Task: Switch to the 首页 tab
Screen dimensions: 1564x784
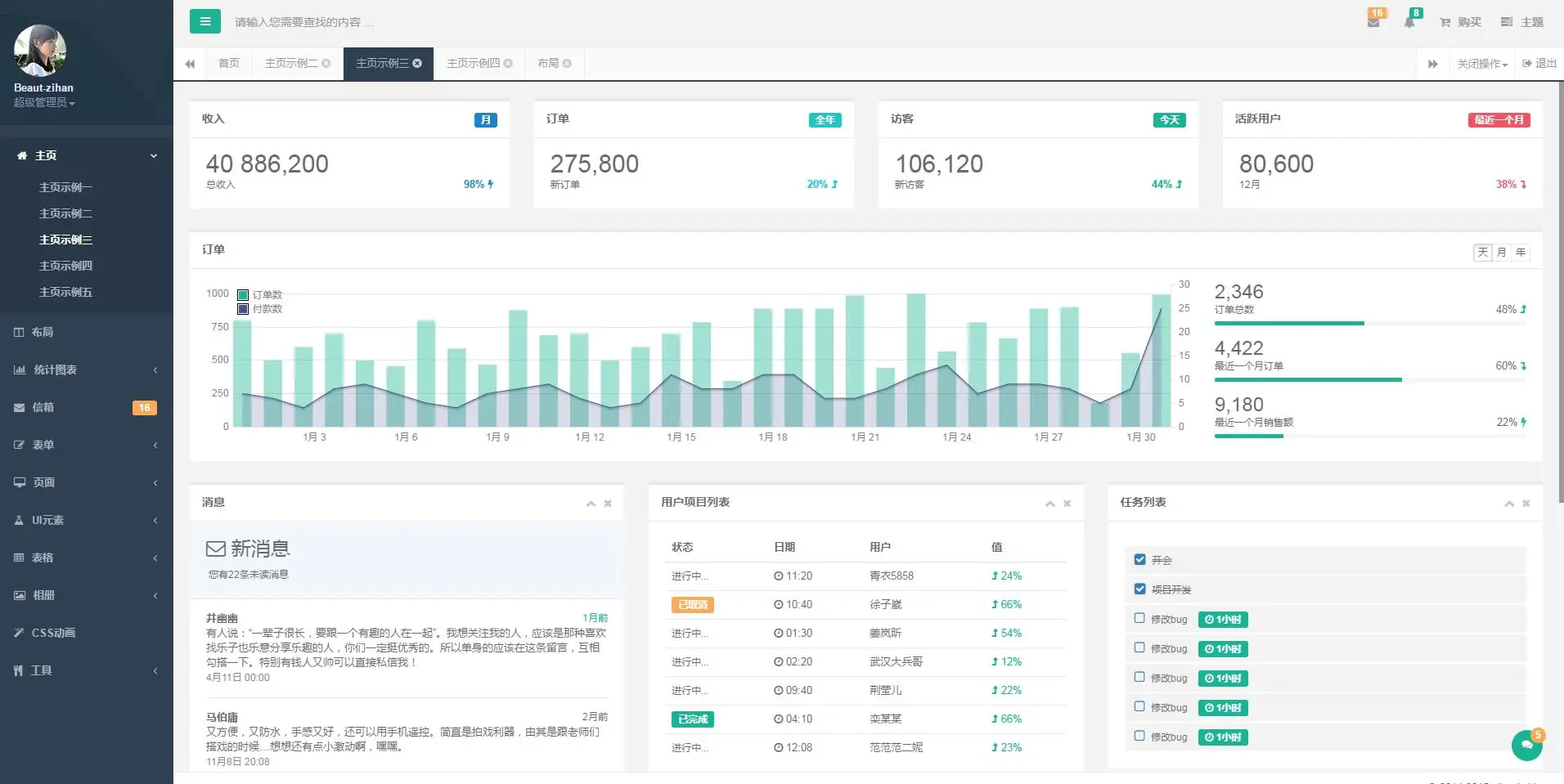Action: [229, 63]
